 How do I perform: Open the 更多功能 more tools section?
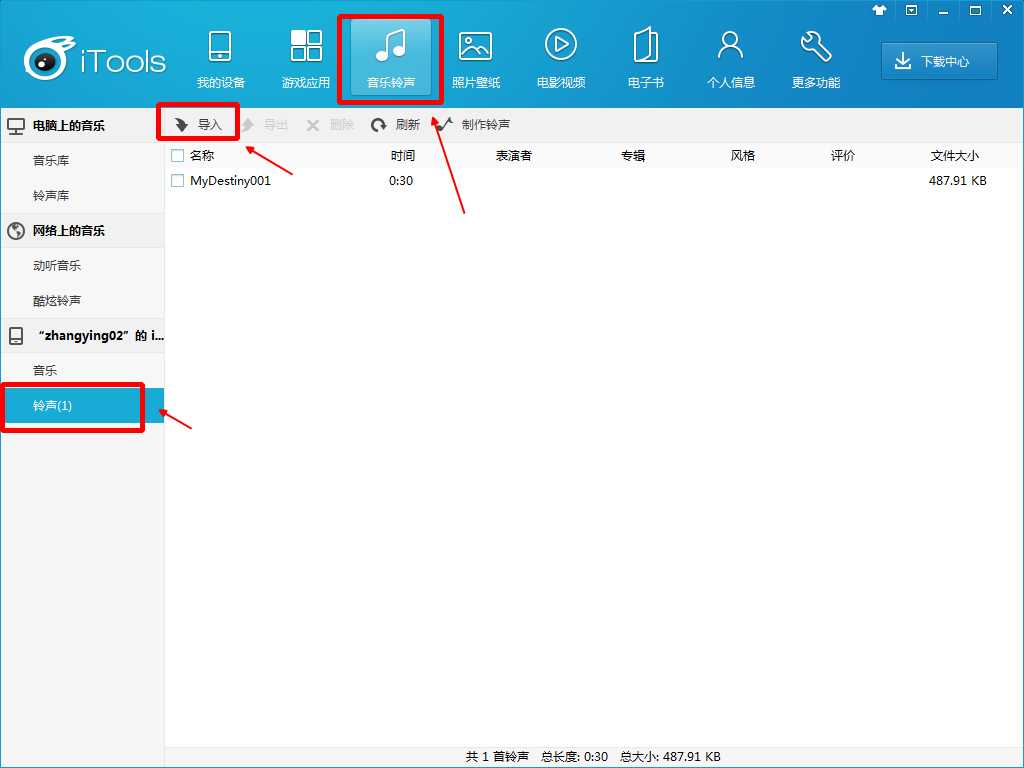[x=815, y=60]
